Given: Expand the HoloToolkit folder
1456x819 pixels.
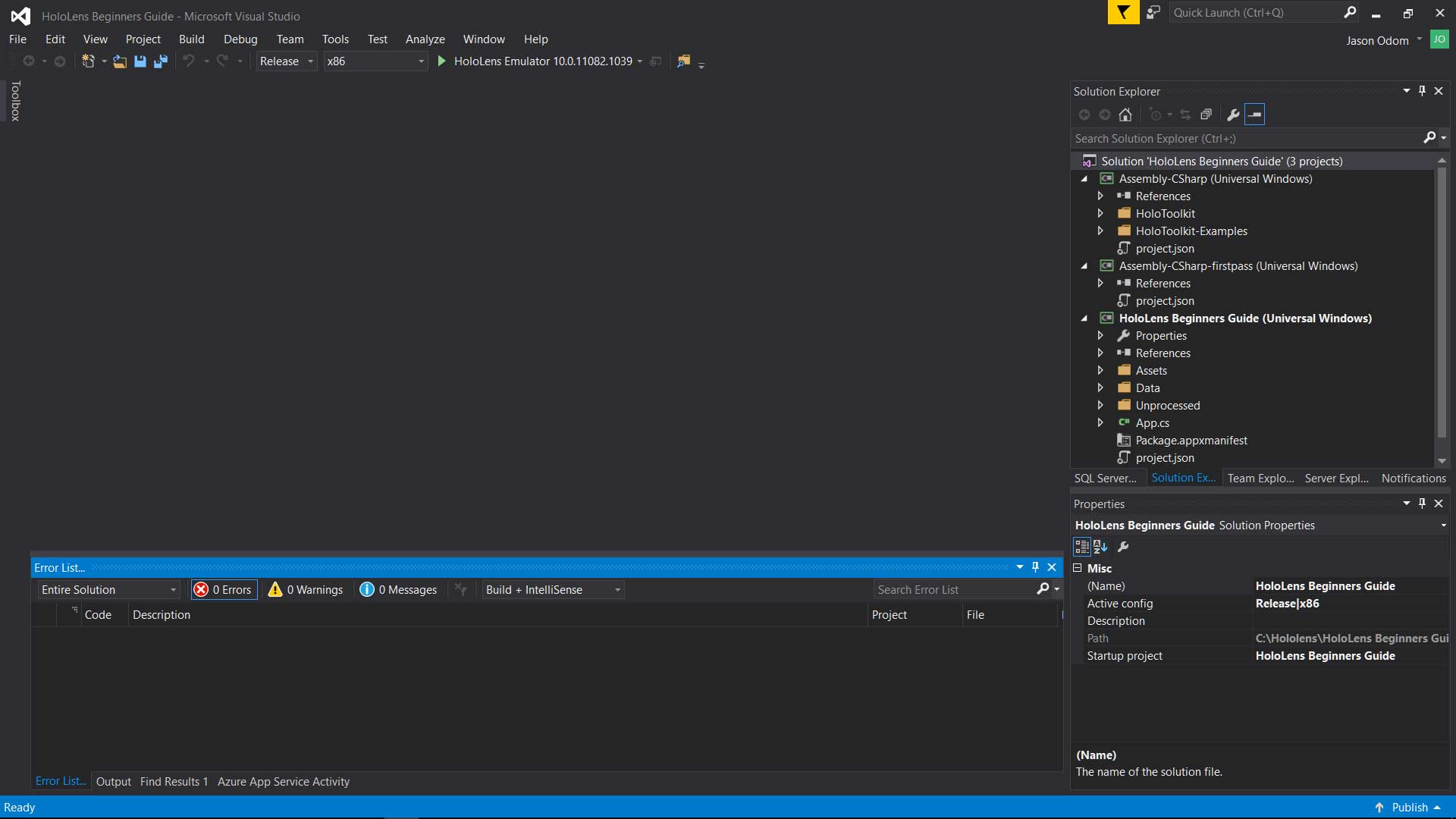Looking at the screenshot, I should (1100, 214).
